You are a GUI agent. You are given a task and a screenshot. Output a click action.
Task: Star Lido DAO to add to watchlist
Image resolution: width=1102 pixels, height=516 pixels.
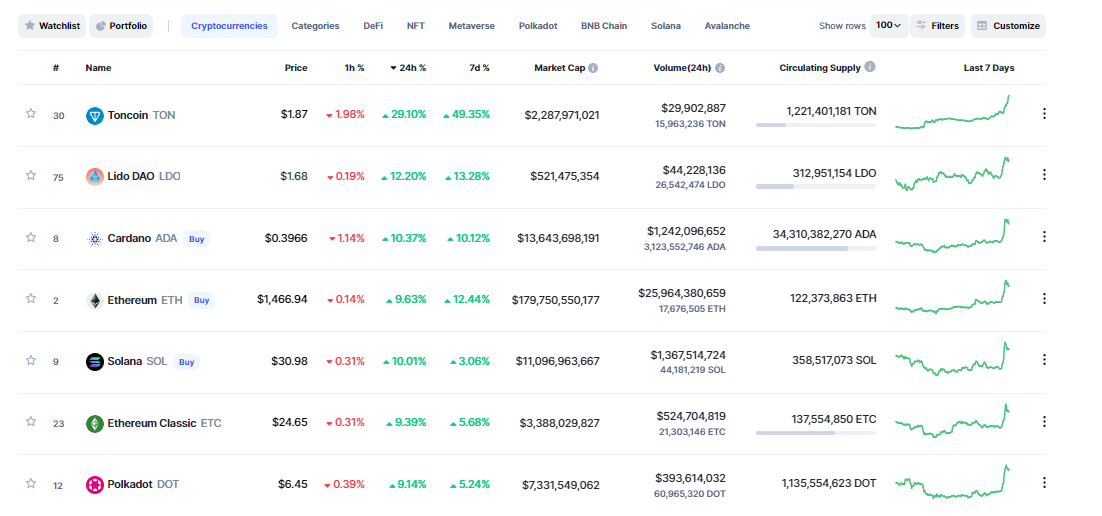pyautogui.click(x=31, y=175)
